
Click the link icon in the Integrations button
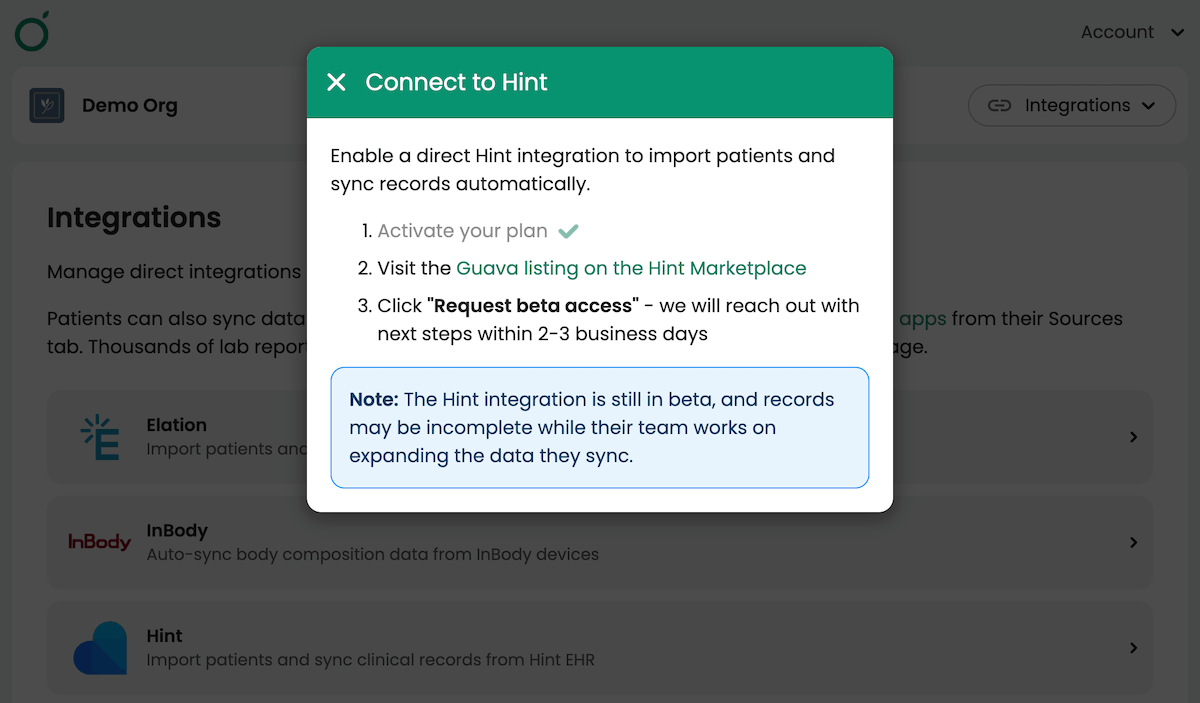(999, 105)
